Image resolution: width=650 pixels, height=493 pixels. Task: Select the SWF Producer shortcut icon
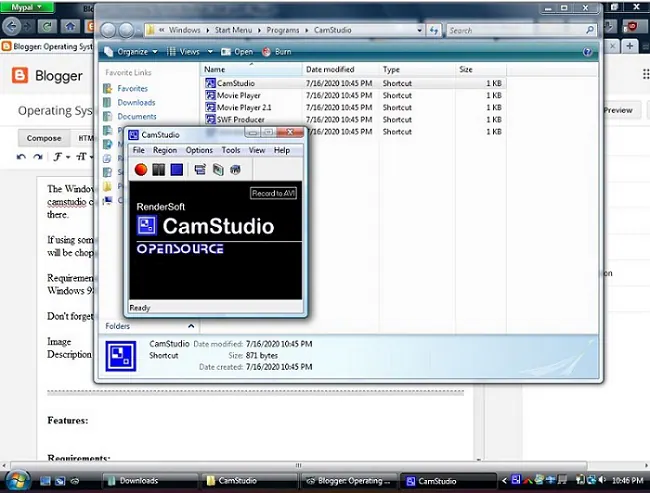tap(210, 119)
